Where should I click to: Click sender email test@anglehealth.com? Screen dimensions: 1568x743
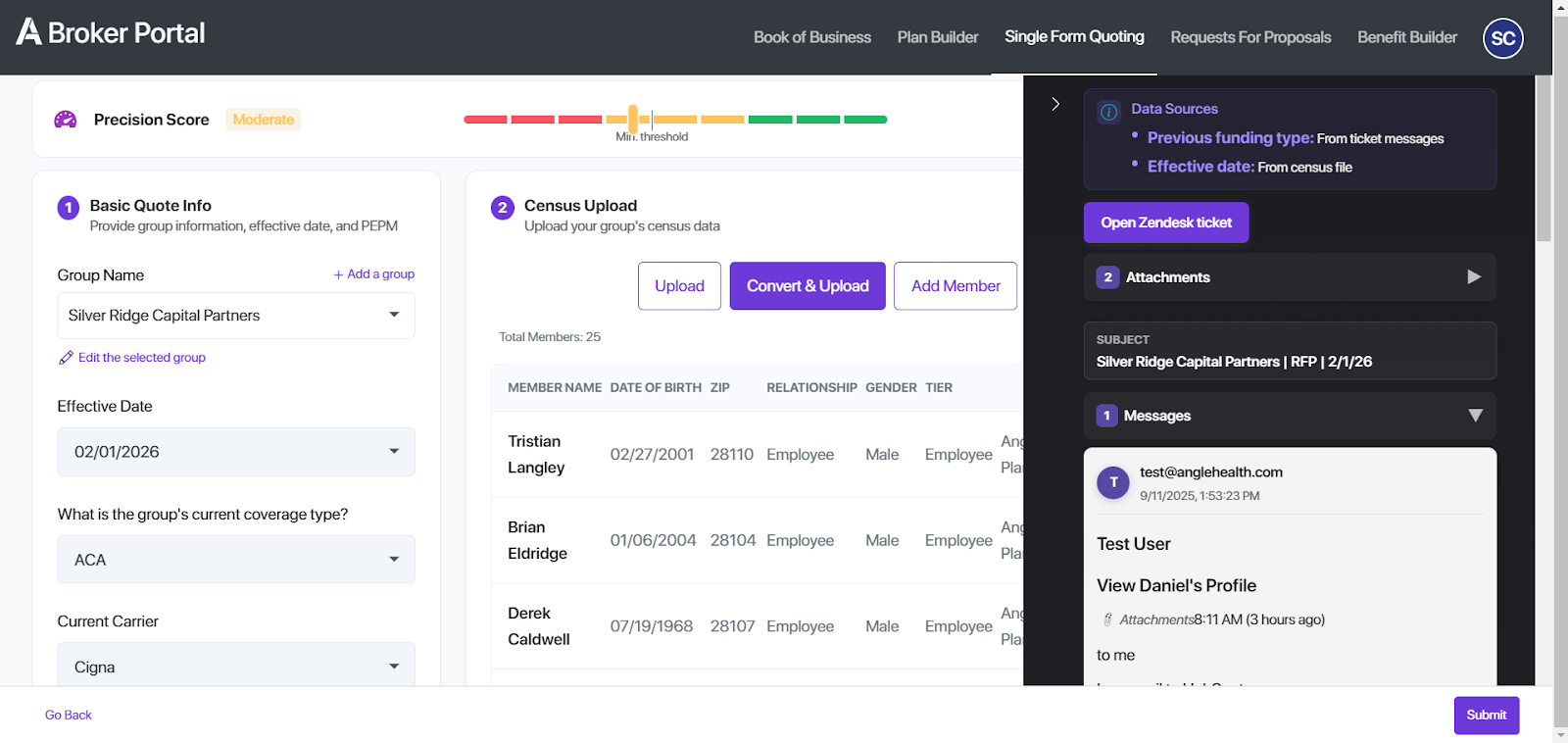1211,472
